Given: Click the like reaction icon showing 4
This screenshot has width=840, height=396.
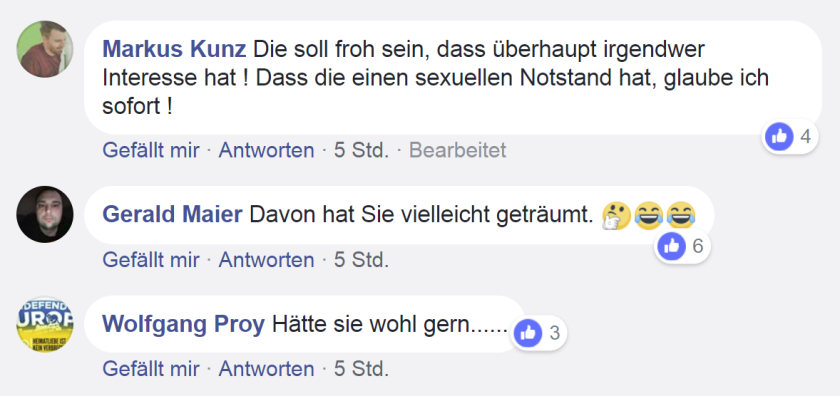Looking at the screenshot, I should point(779,137).
